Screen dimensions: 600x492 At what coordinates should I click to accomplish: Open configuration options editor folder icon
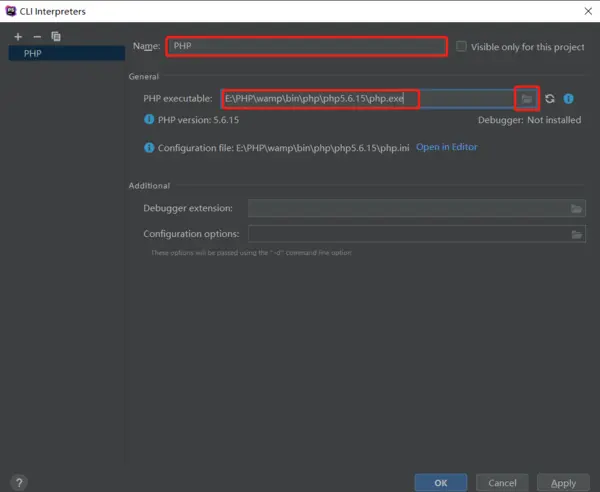(x=577, y=235)
